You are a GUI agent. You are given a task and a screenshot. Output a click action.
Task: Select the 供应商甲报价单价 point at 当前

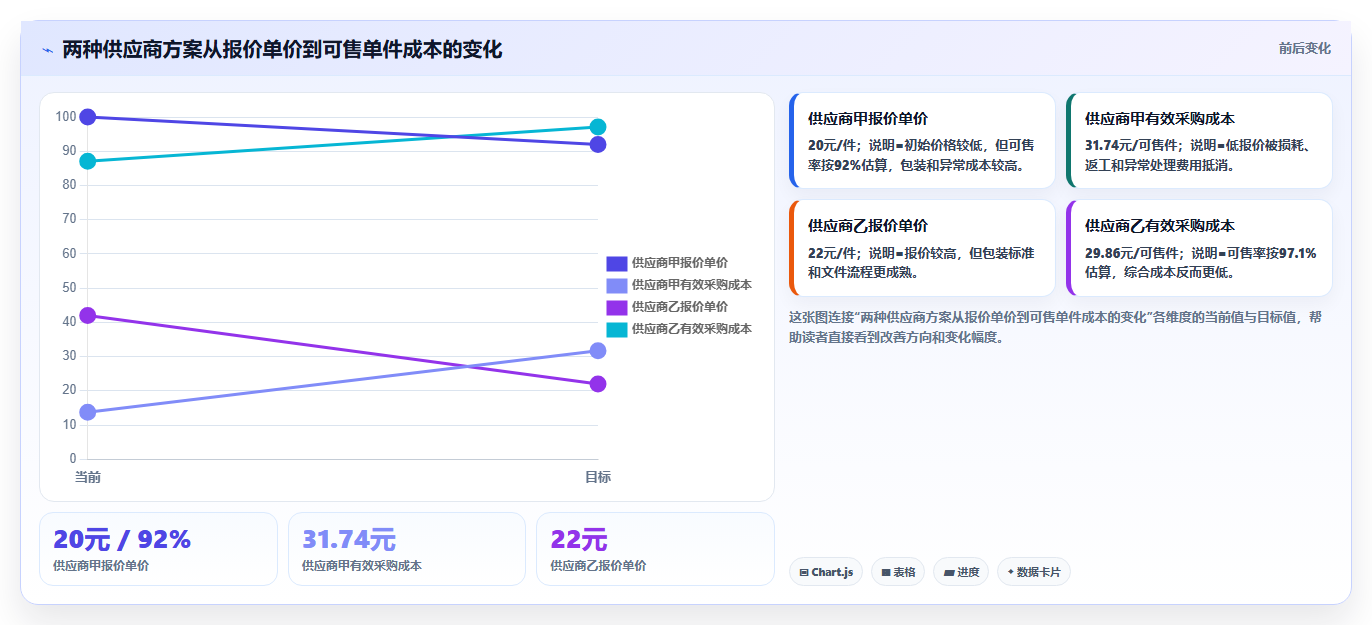tap(88, 117)
